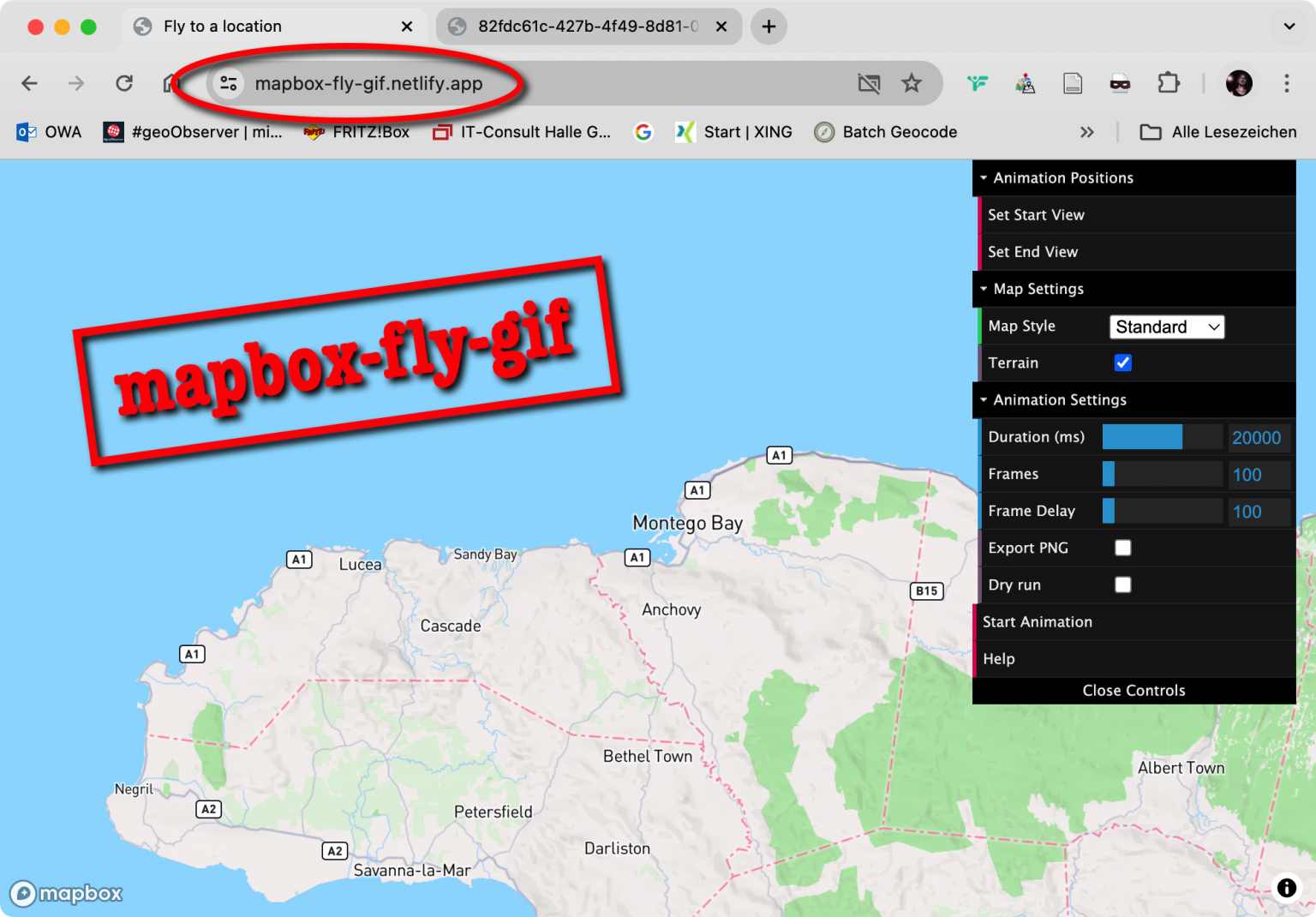1316x917 pixels.
Task: Click the Mapbox logo on the map
Action: (66, 893)
